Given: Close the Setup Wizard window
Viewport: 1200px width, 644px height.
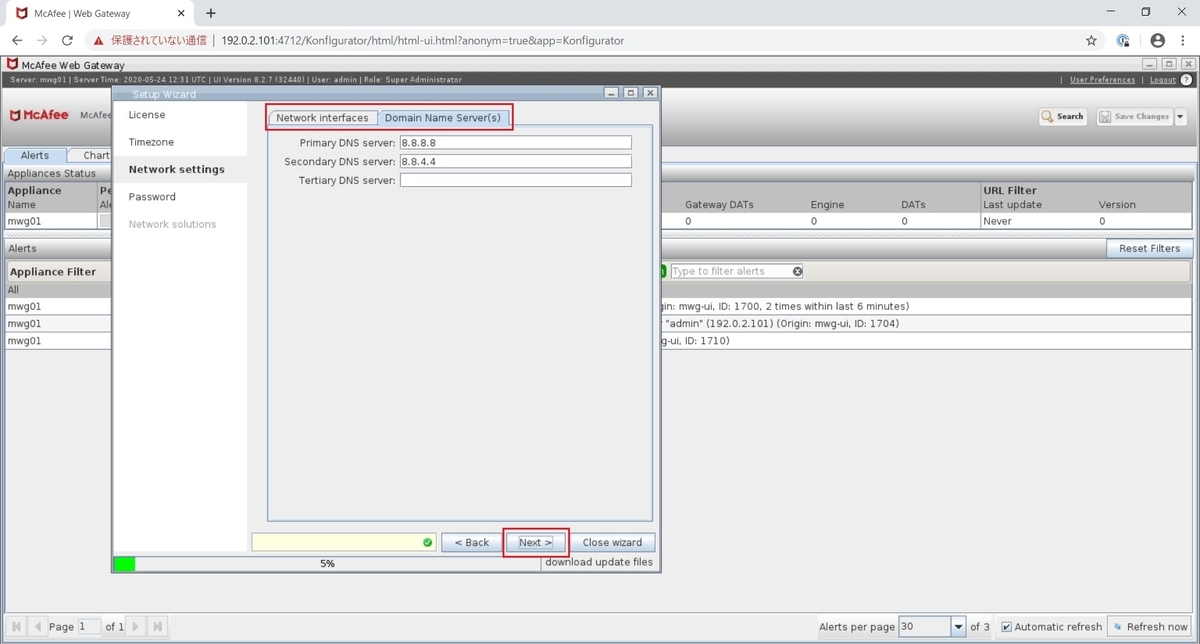Looking at the screenshot, I should (650, 93).
